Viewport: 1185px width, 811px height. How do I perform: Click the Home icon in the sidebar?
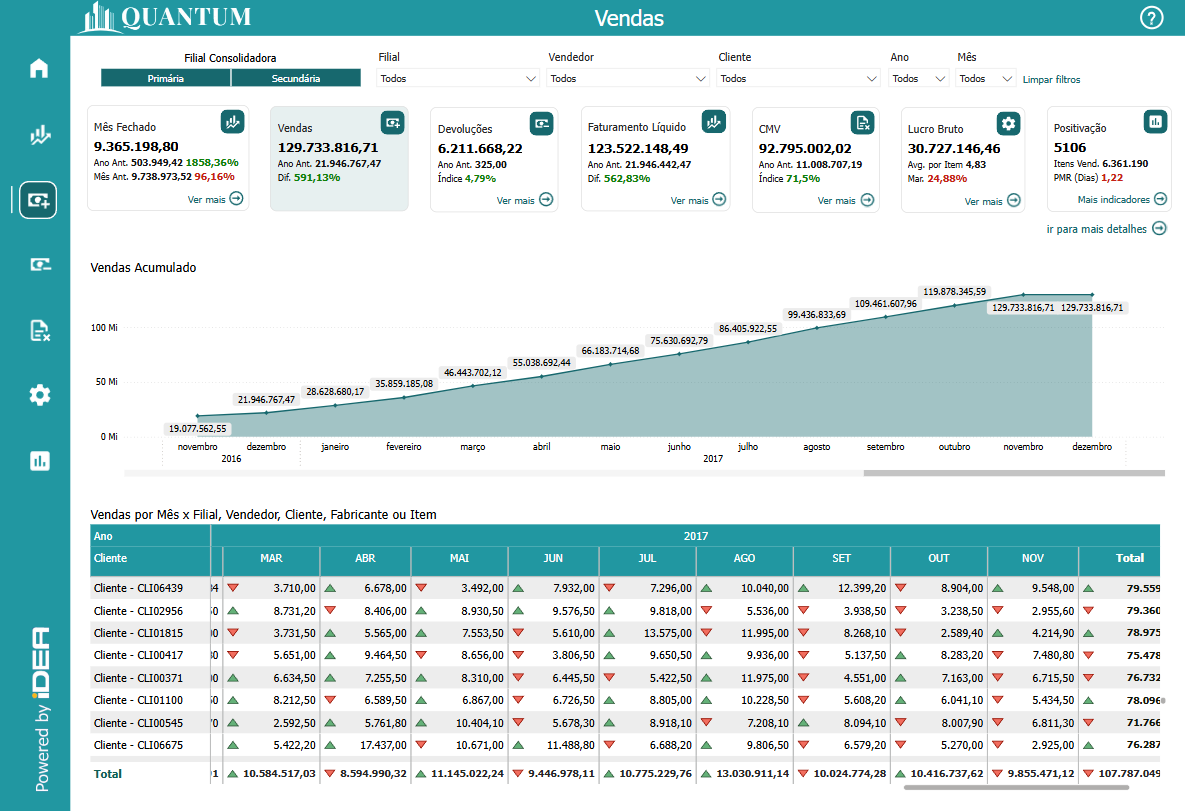tap(39, 69)
